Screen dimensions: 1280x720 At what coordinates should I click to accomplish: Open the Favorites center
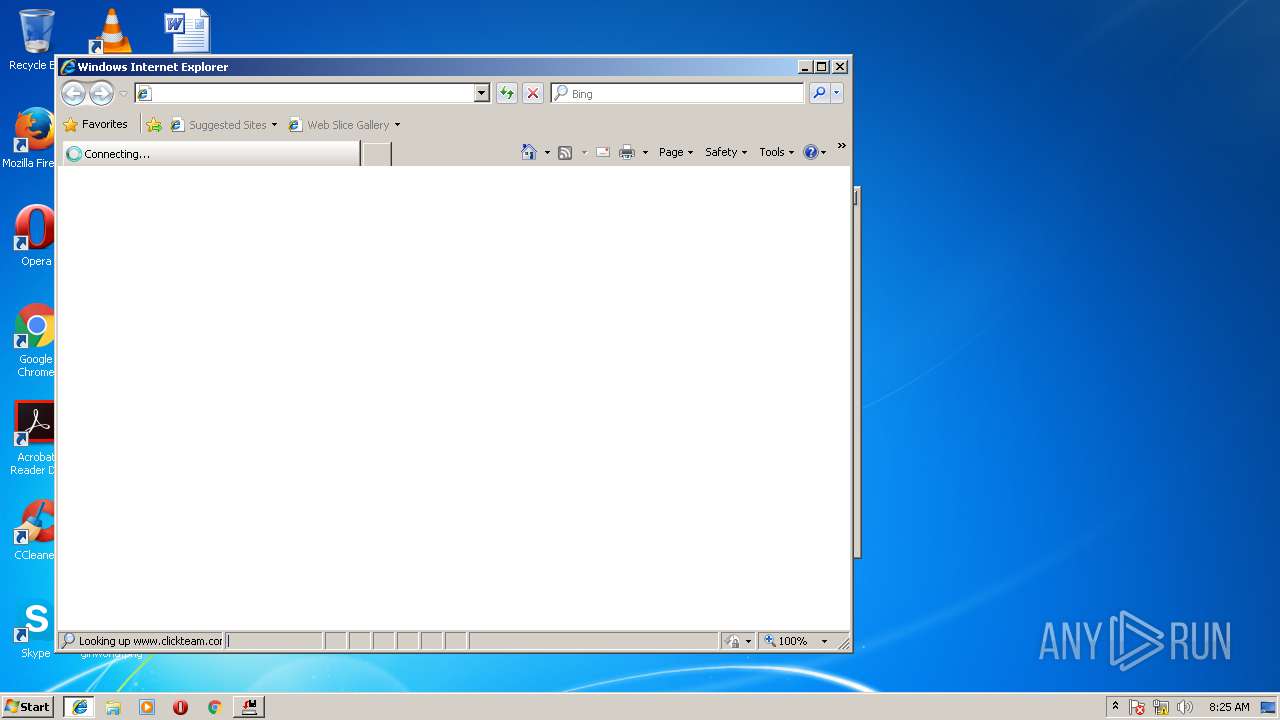coord(96,125)
